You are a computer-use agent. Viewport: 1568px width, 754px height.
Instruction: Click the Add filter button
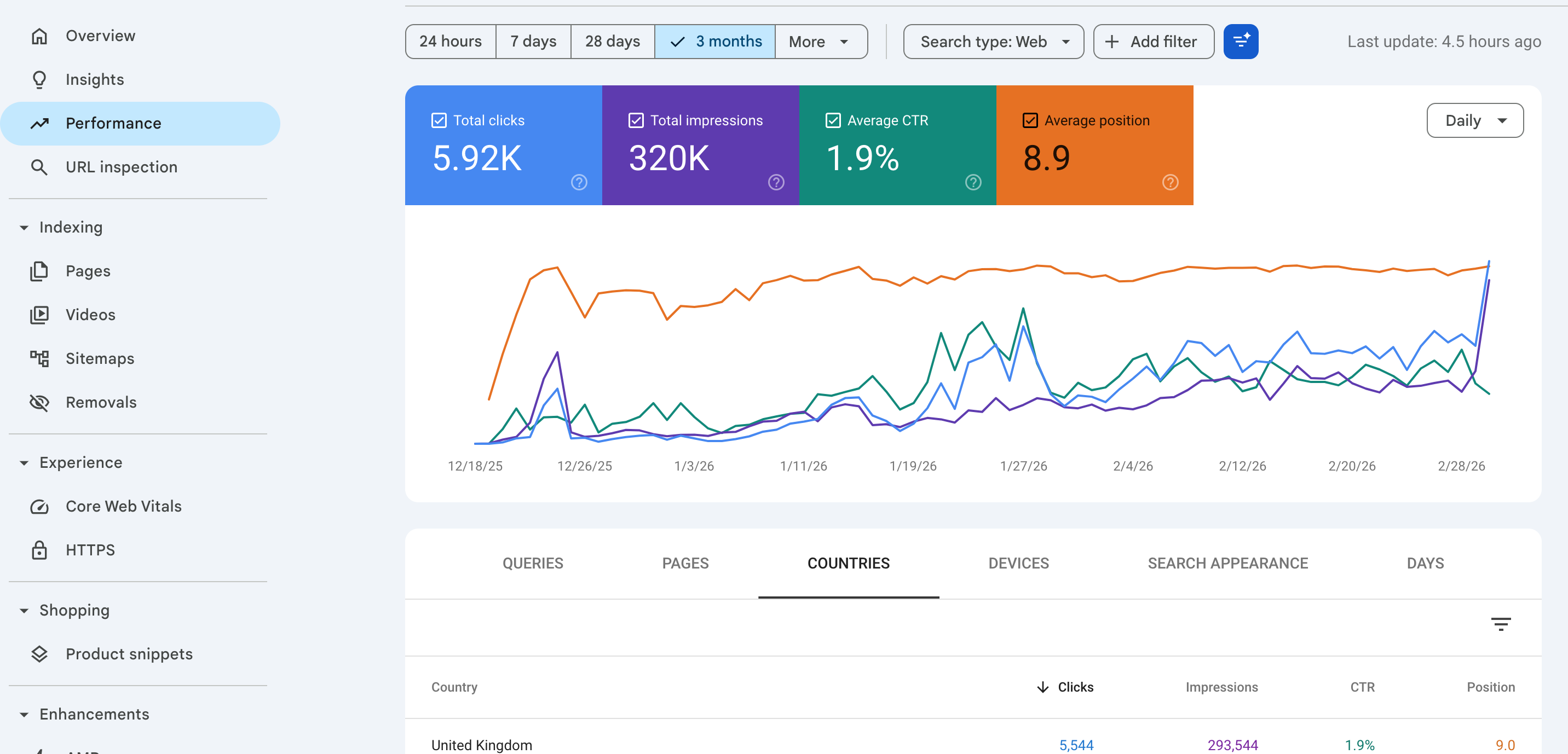(1153, 42)
